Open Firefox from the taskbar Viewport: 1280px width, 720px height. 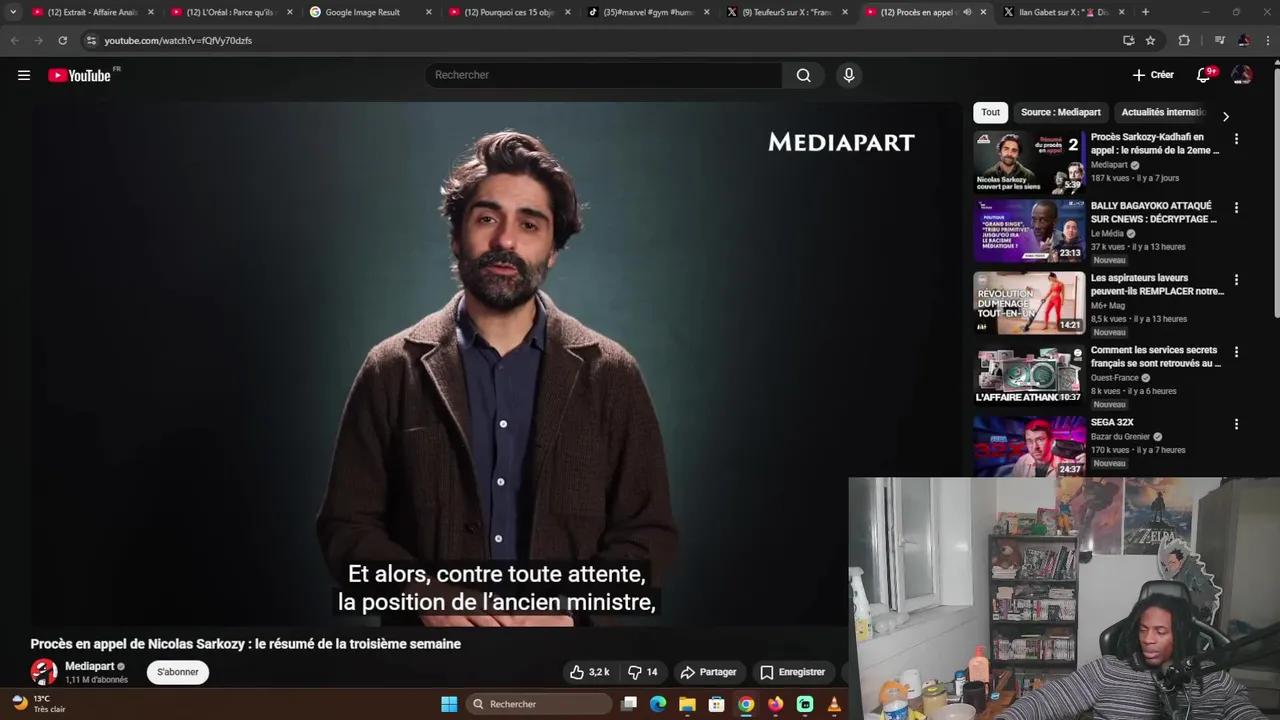click(x=775, y=704)
